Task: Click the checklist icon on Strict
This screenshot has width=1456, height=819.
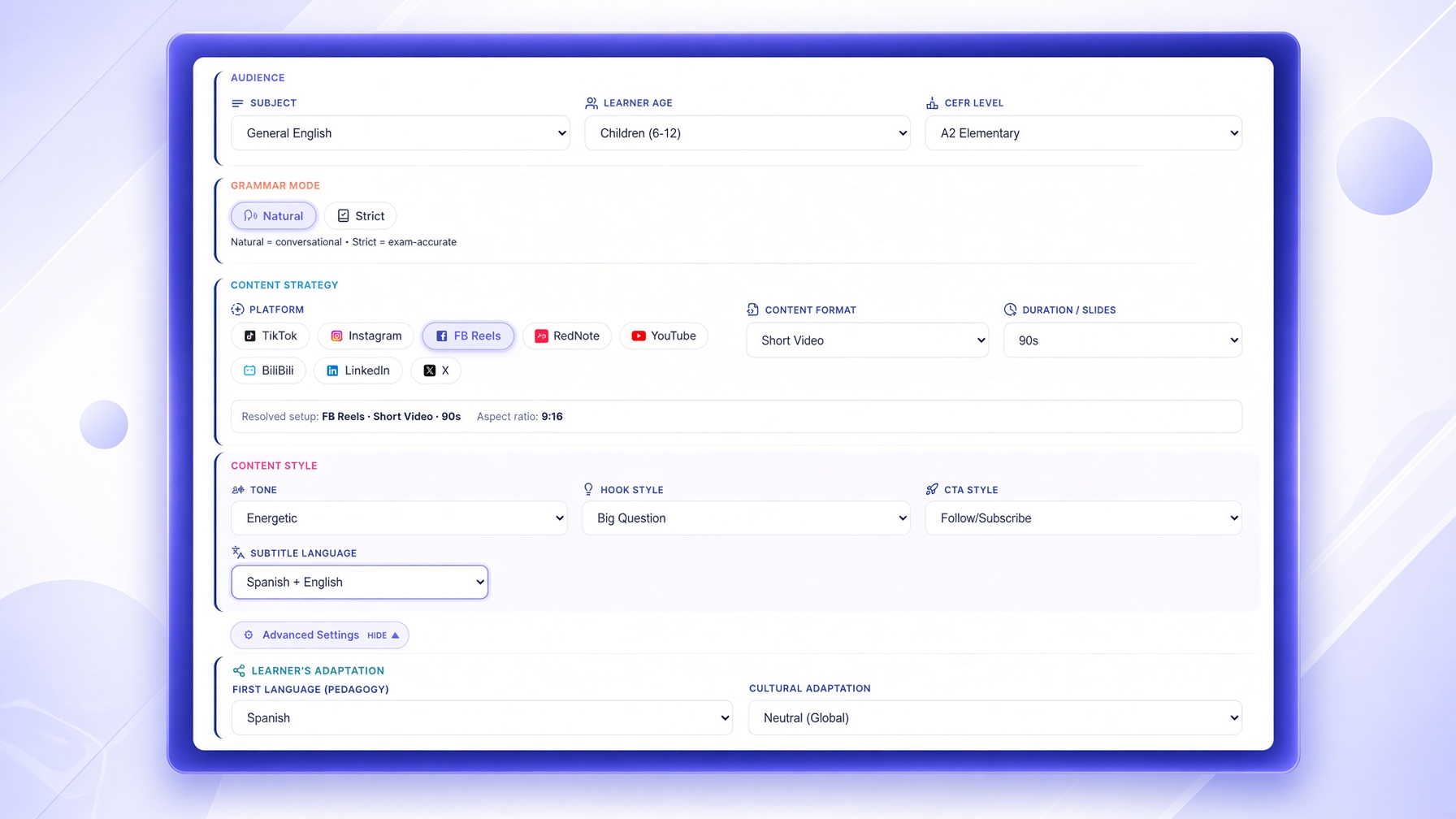Action: point(344,216)
